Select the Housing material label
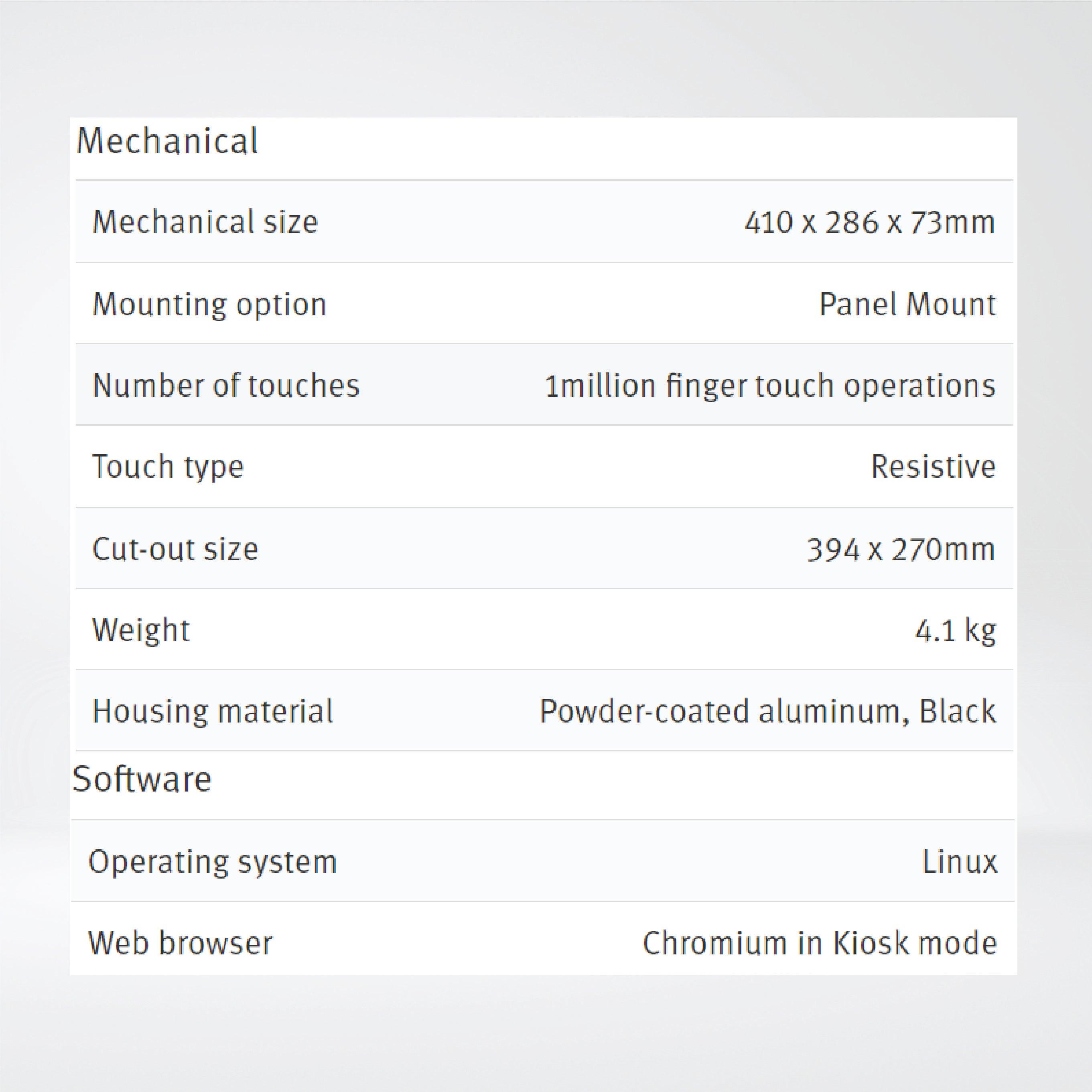 (x=213, y=711)
